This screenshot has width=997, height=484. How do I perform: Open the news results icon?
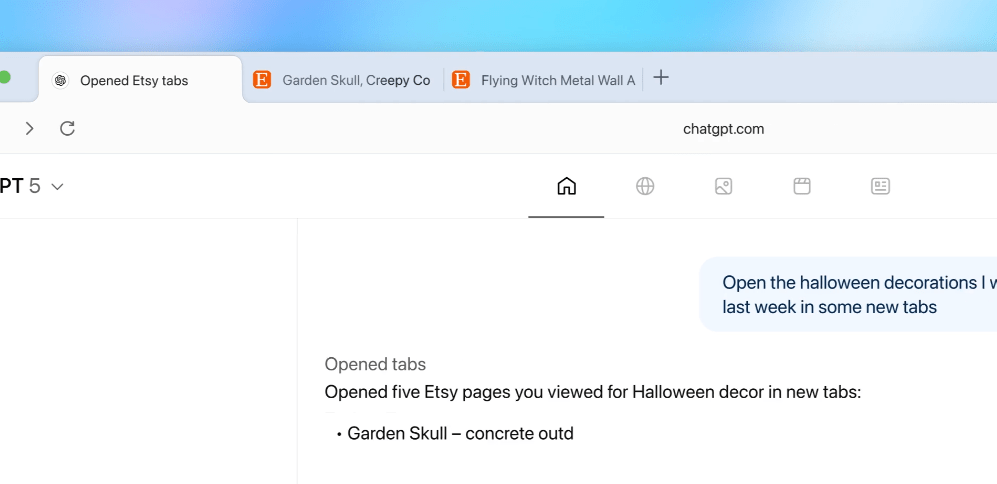point(880,186)
